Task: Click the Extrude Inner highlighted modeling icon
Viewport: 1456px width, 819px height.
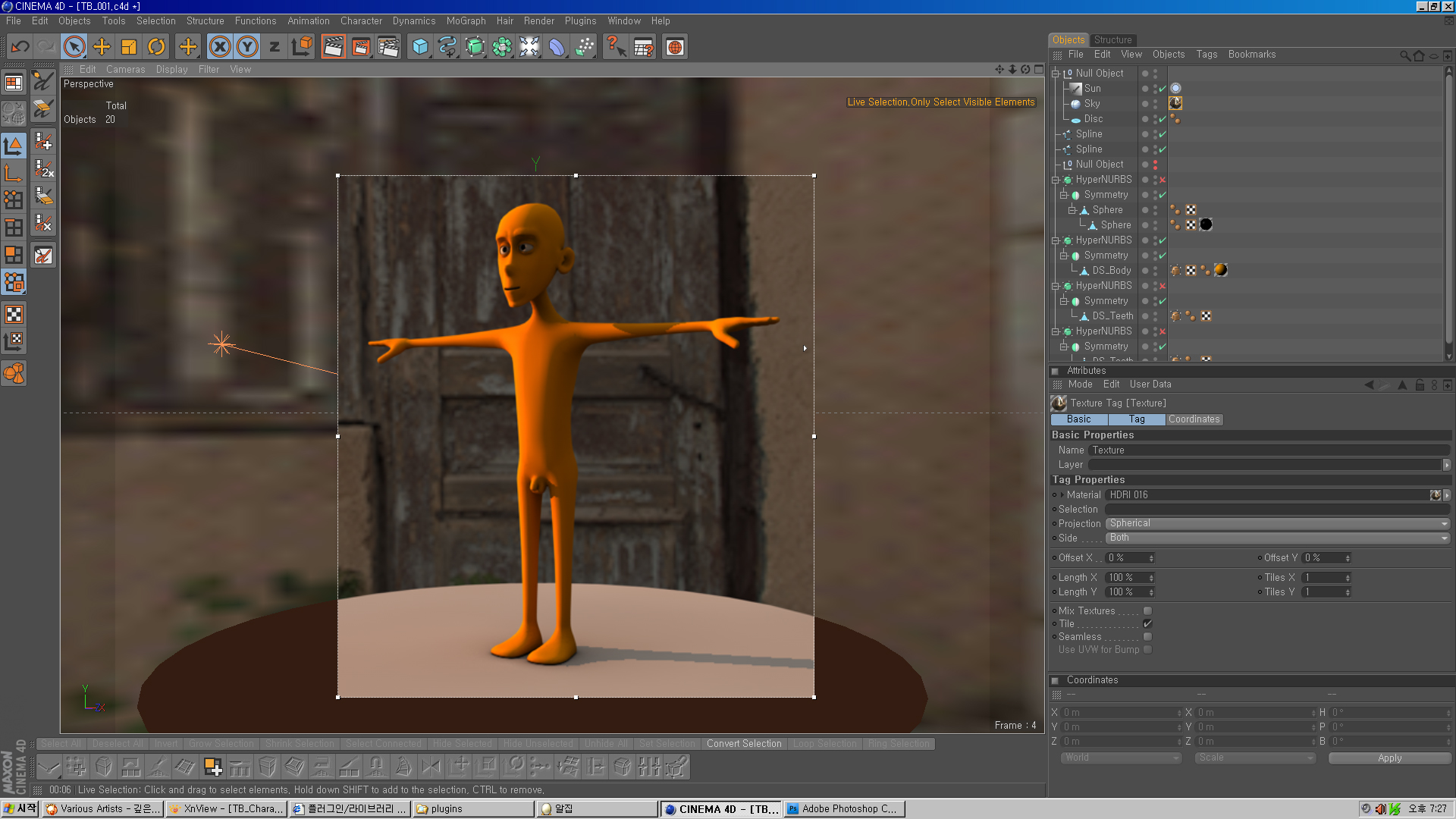Action: pos(213,767)
